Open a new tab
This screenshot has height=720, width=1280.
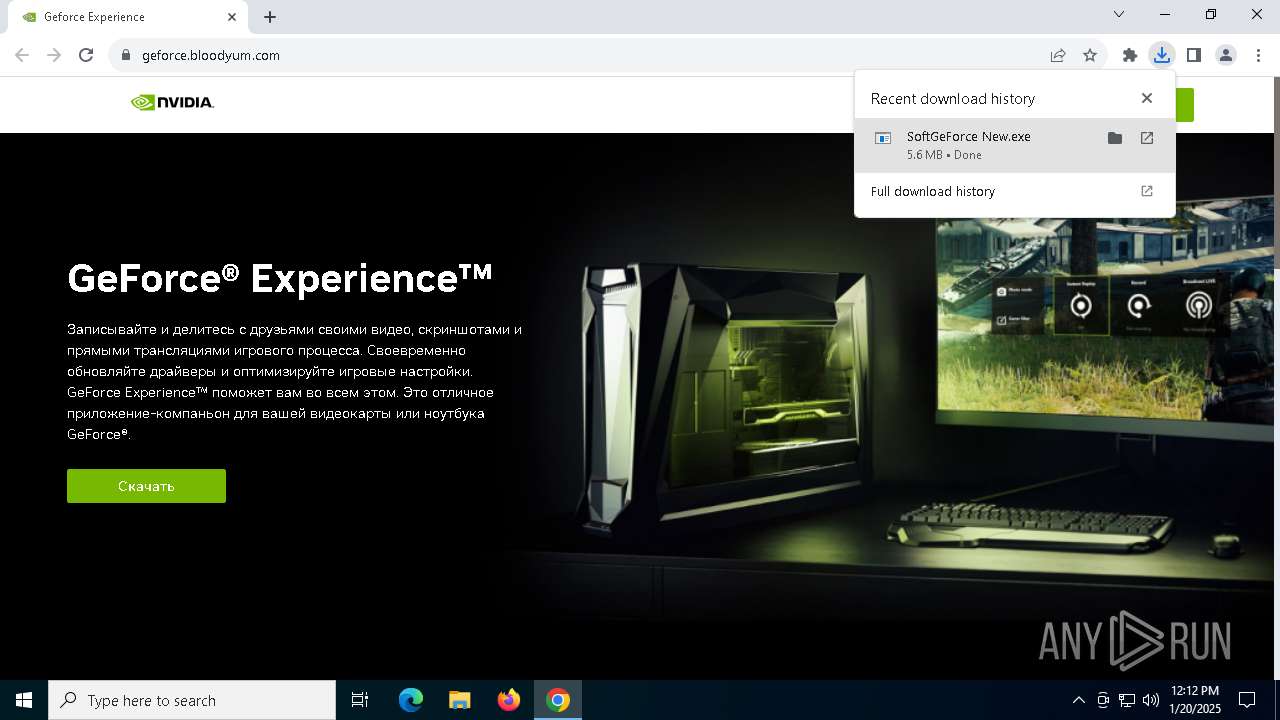point(270,17)
